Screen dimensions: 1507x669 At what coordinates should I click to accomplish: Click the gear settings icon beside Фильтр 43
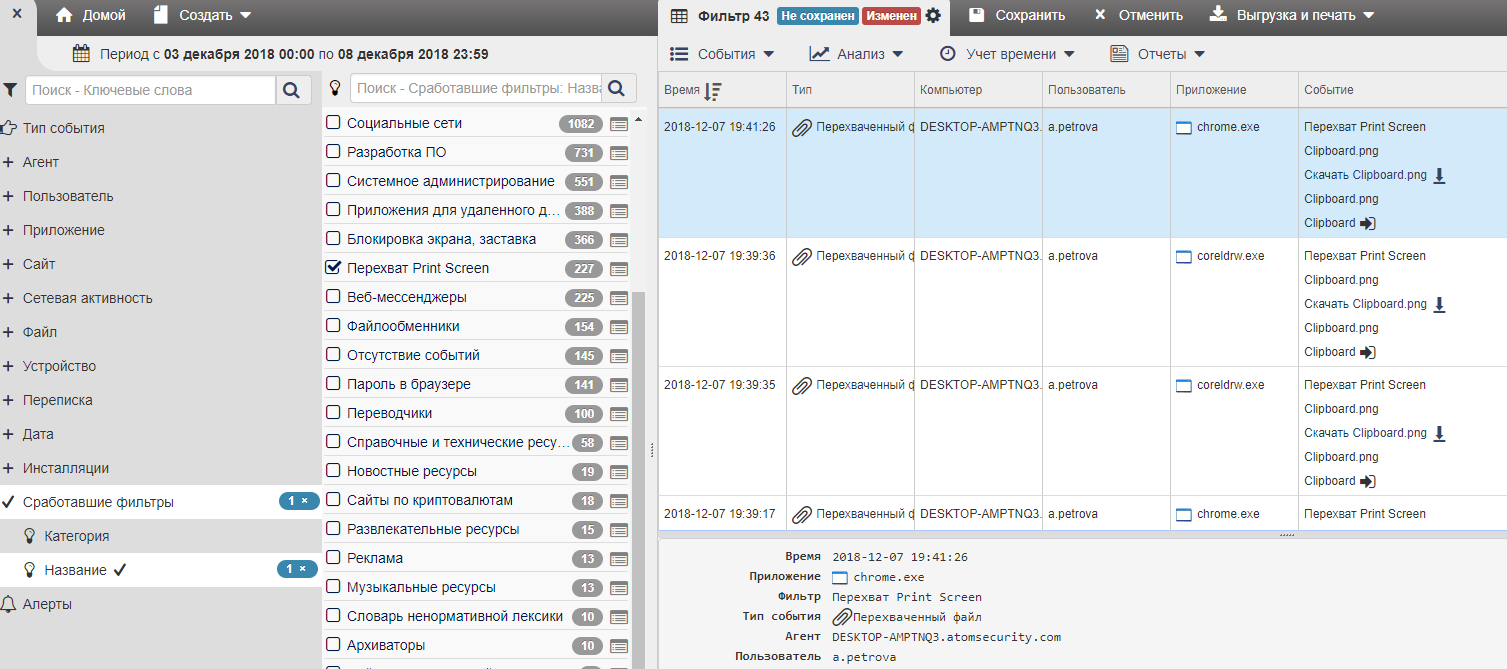(933, 15)
